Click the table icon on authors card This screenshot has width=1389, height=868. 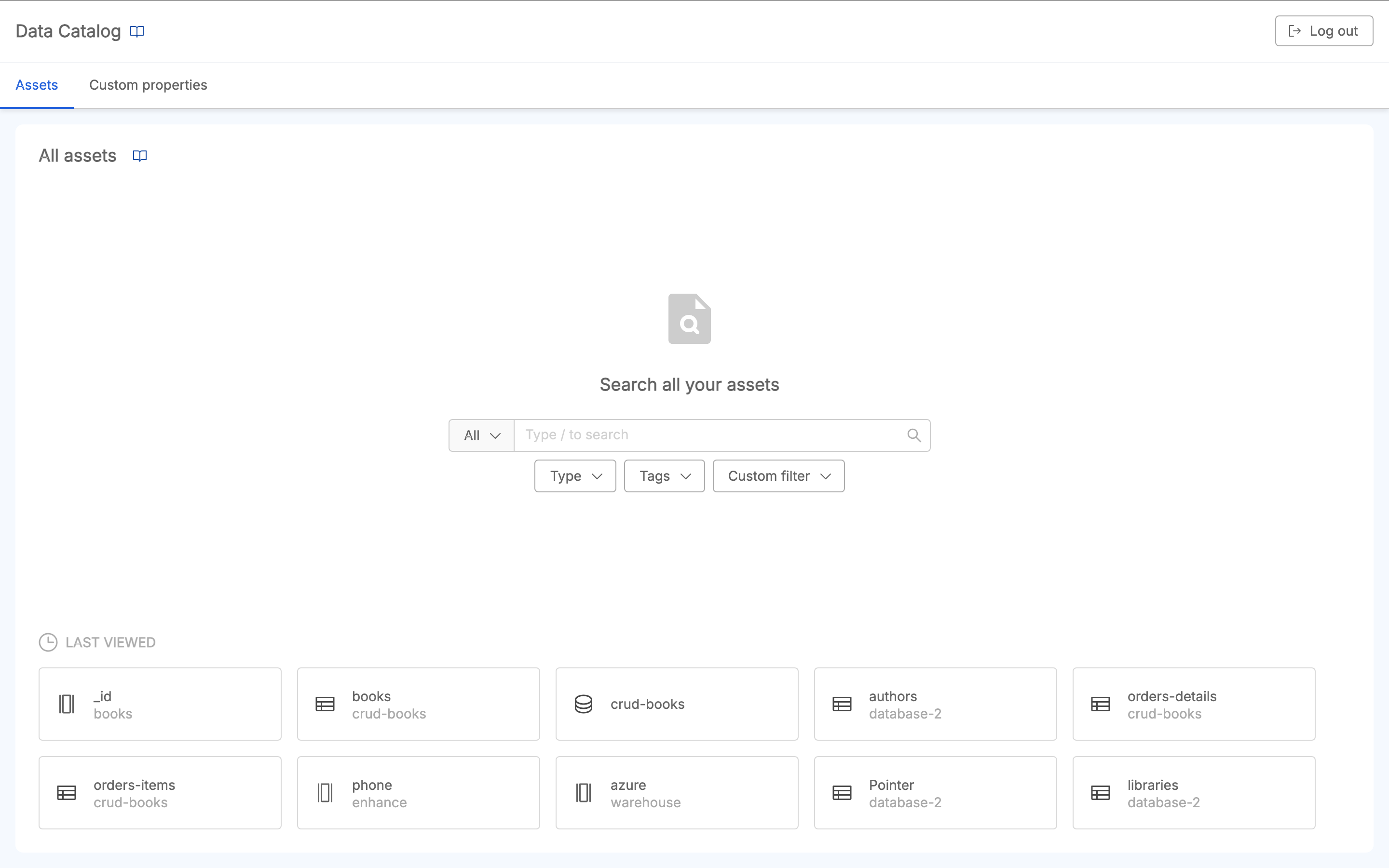[842, 704]
